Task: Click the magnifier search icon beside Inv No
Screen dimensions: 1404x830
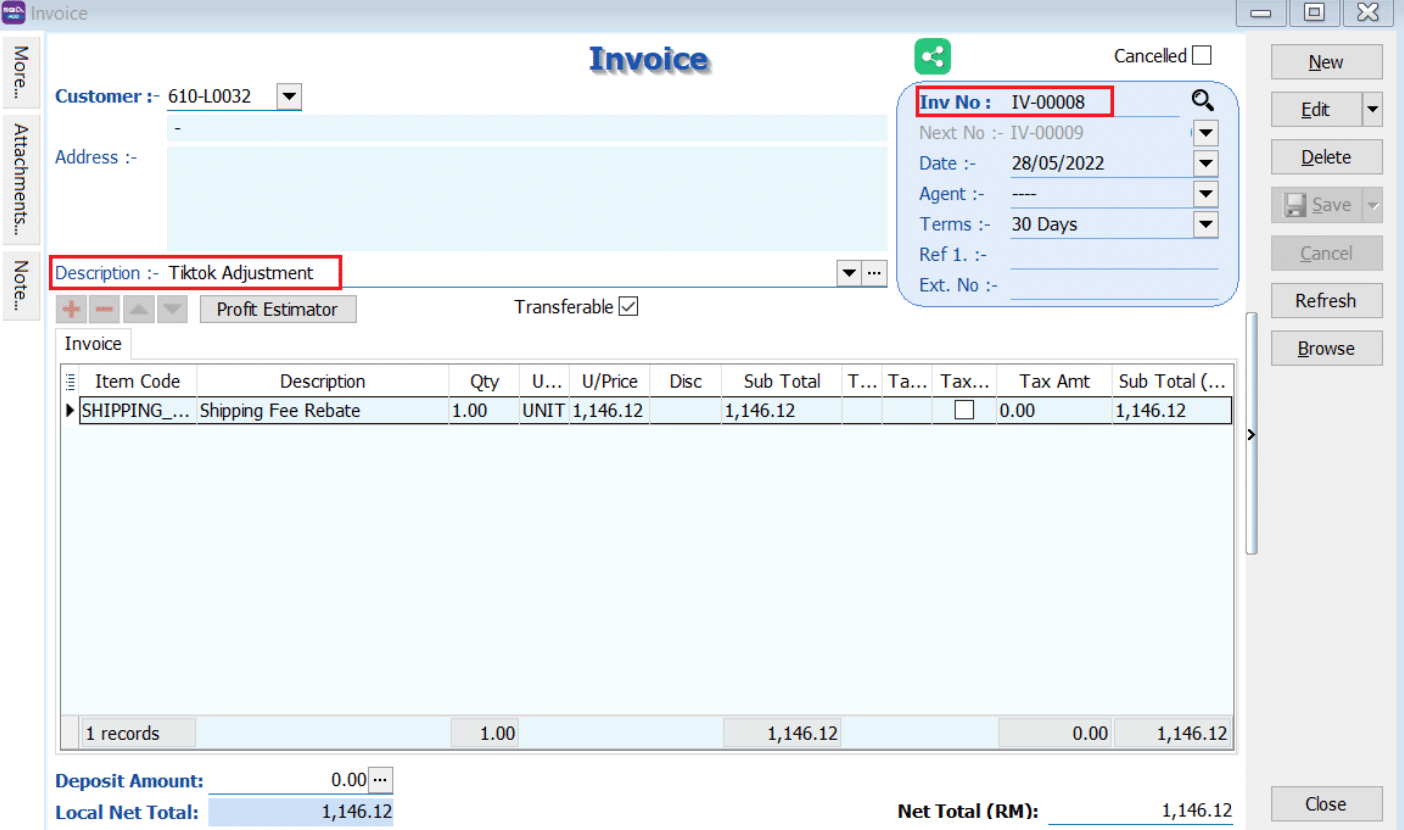Action: tap(1202, 100)
